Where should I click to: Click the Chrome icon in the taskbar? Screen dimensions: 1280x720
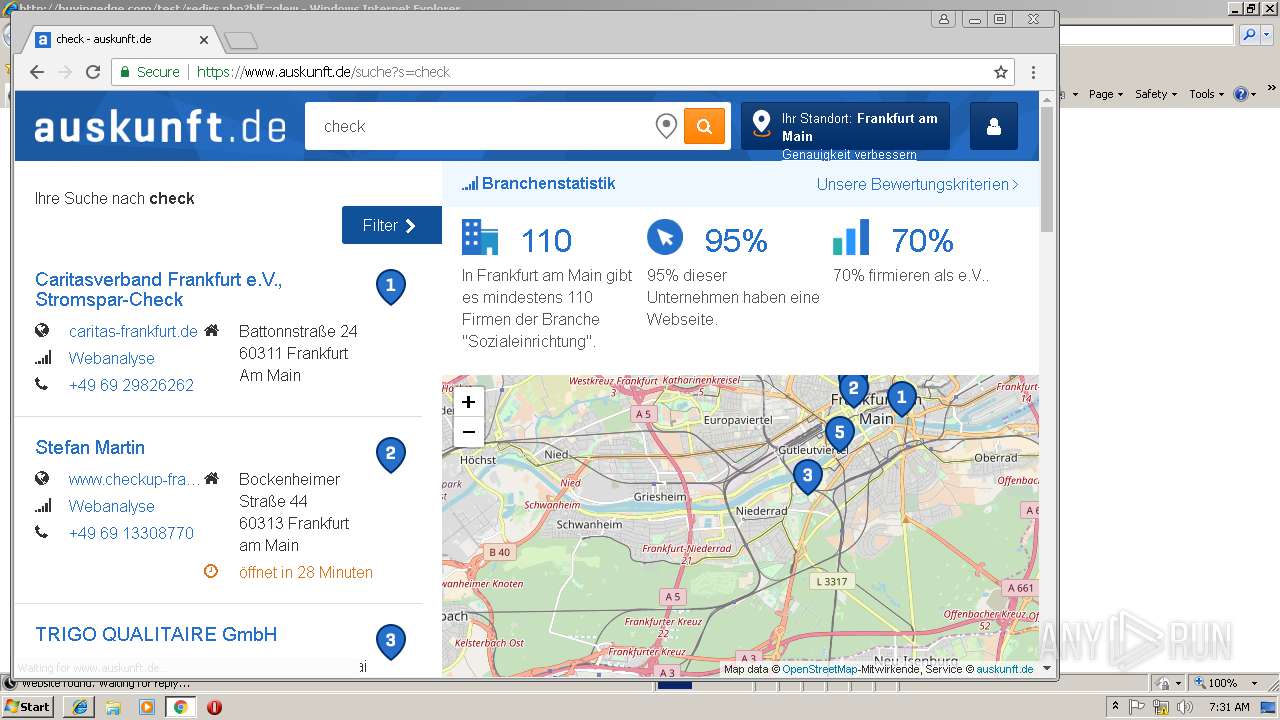click(x=180, y=706)
